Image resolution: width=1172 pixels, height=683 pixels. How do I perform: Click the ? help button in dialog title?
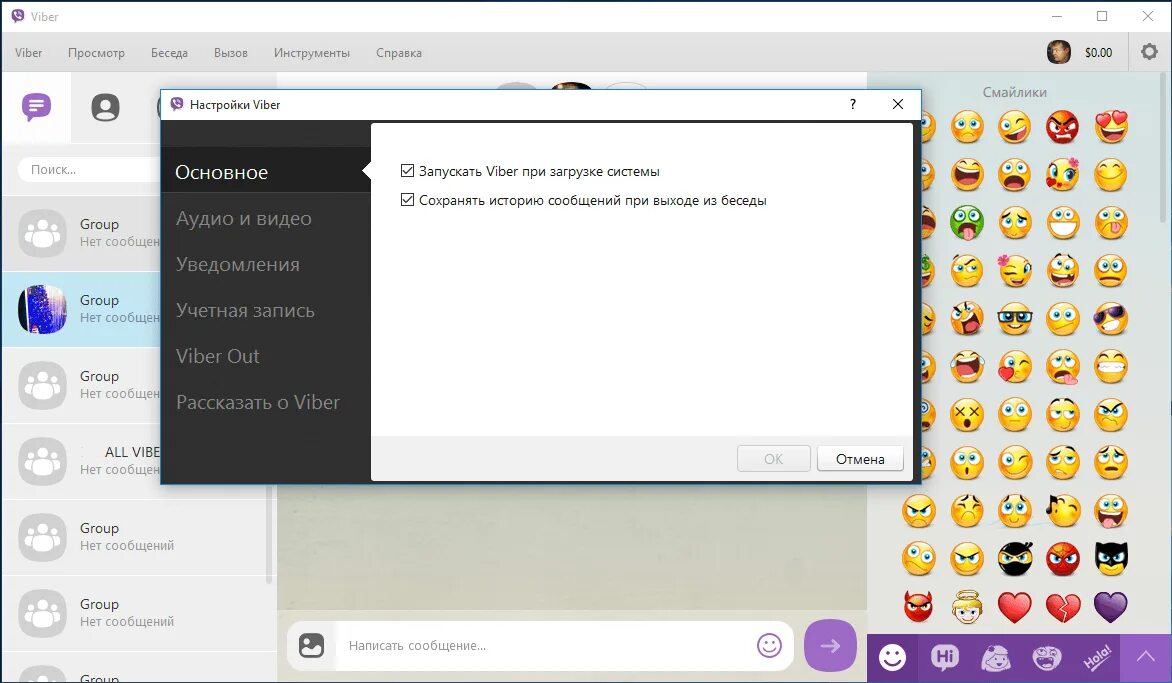point(852,104)
